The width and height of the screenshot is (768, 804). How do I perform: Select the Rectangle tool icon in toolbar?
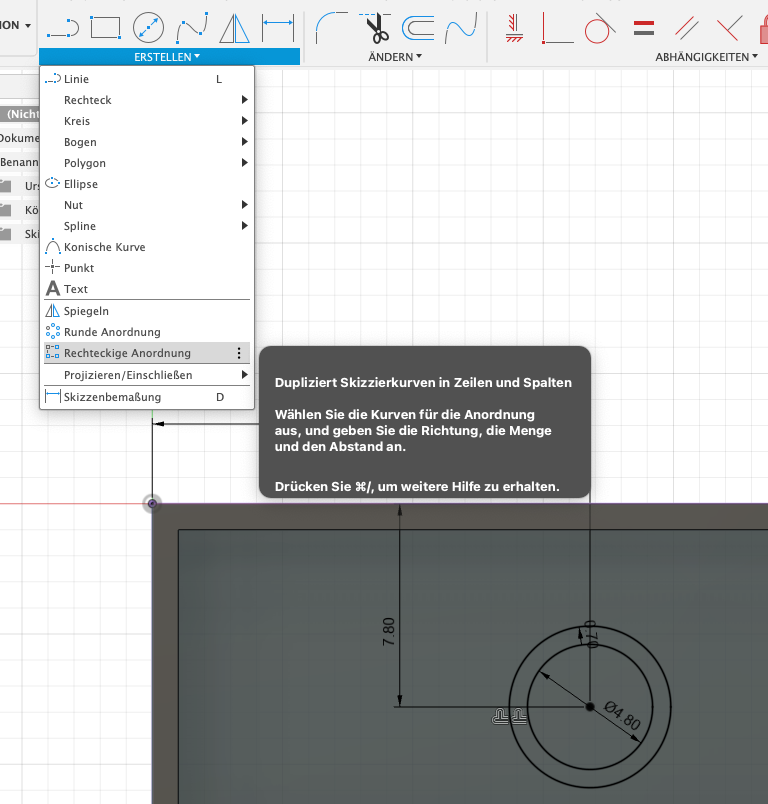[x=105, y=25]
